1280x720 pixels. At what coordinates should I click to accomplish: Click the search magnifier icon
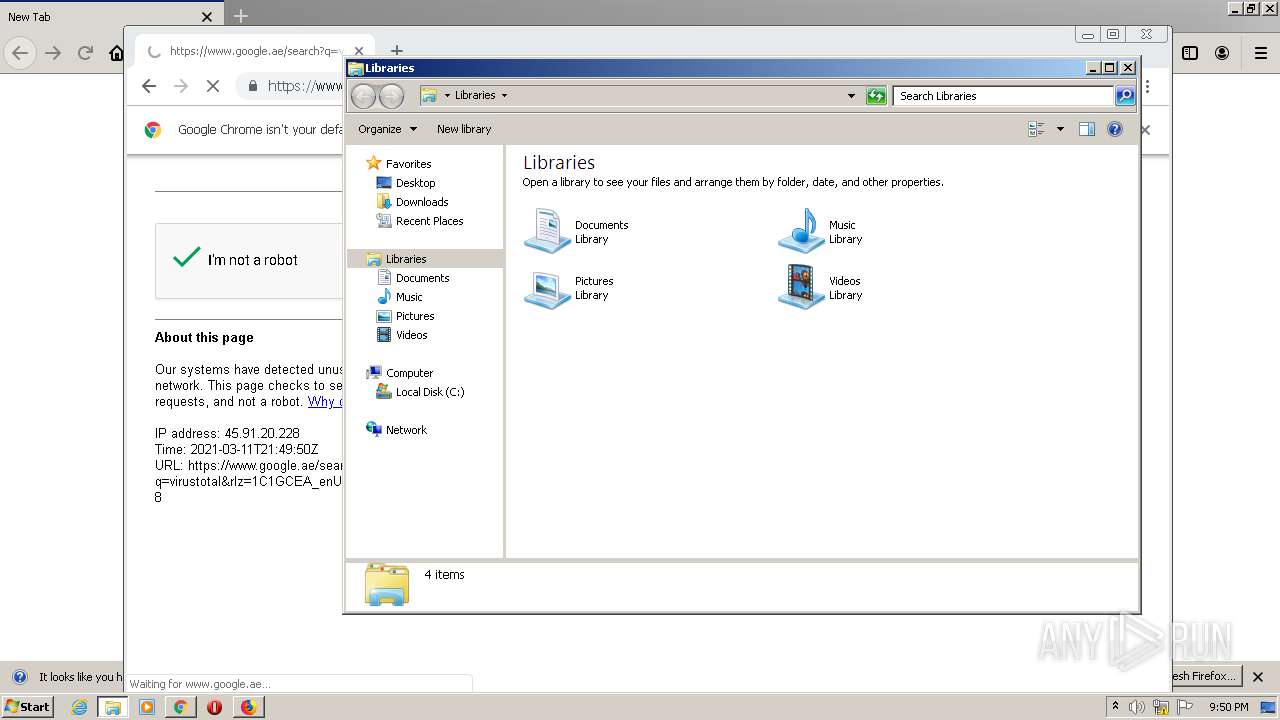(x=1125, y=96)
